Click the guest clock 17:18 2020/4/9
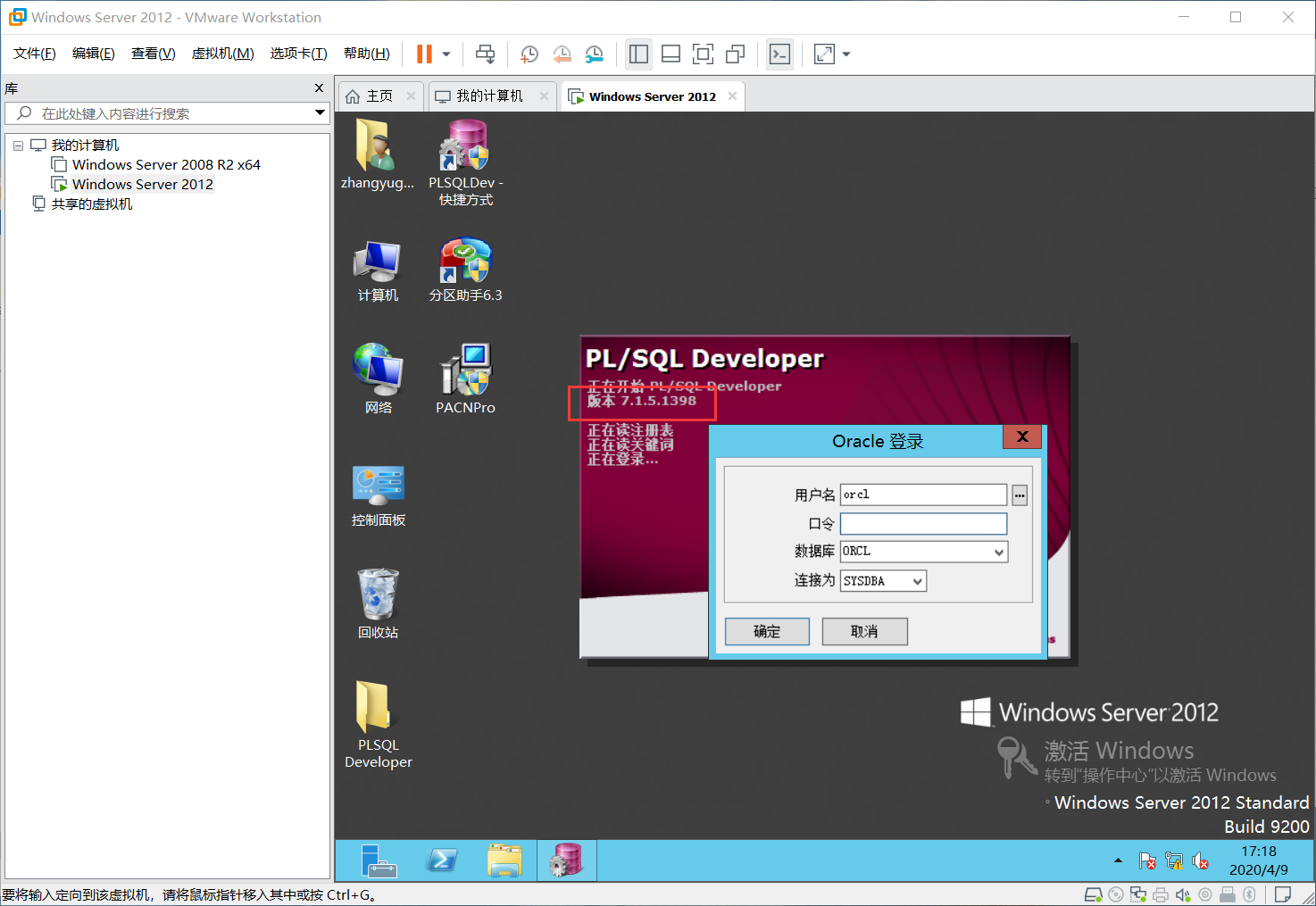Viewport: 1316px width, 906px height. pyautogui.click(x=1259, y=860)
